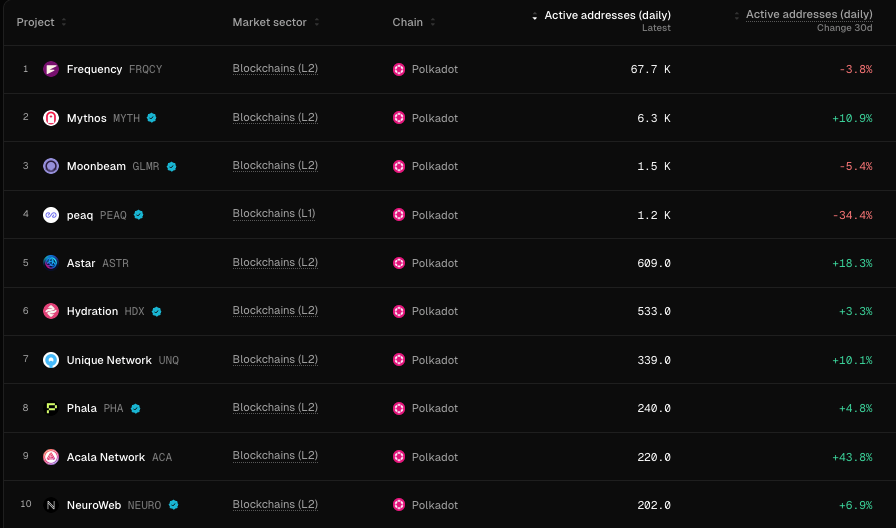Viewport: 896px width, 528px height.
Task: Click the Polkadot chain icon in Acala Network row
Action: point(399,457)
